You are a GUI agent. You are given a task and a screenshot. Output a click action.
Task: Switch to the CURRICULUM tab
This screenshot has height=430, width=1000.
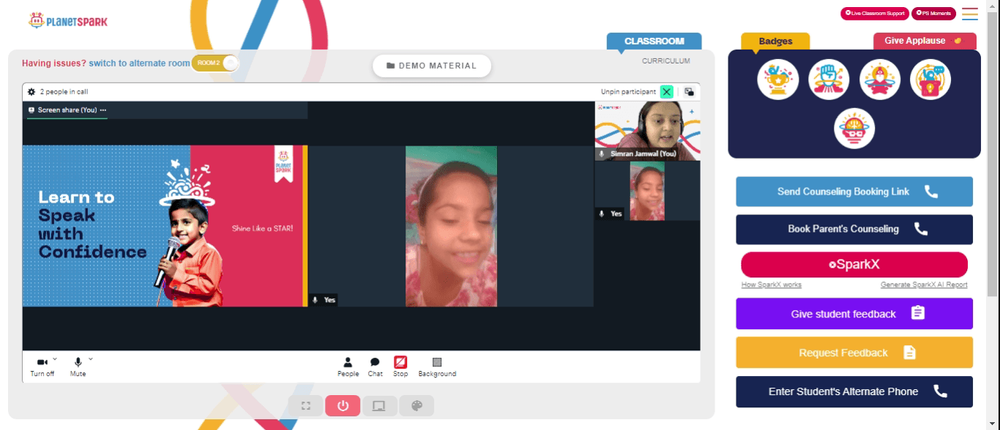(666, 61)
